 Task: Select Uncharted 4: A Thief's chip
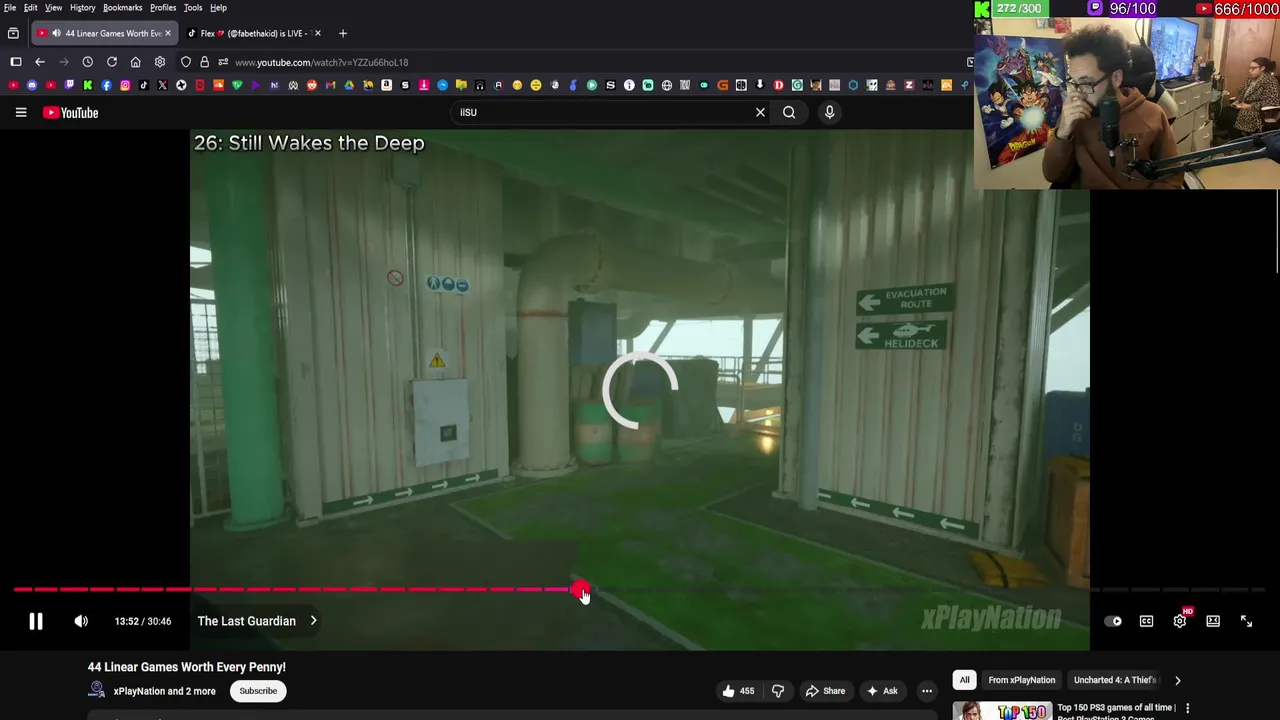pyautogui.click(x=1114, y=680)
